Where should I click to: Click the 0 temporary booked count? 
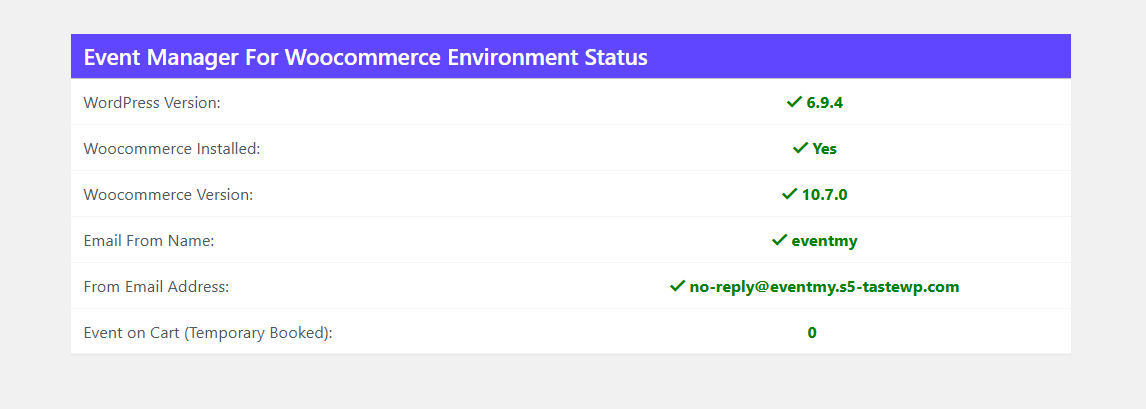click(812, 332)
